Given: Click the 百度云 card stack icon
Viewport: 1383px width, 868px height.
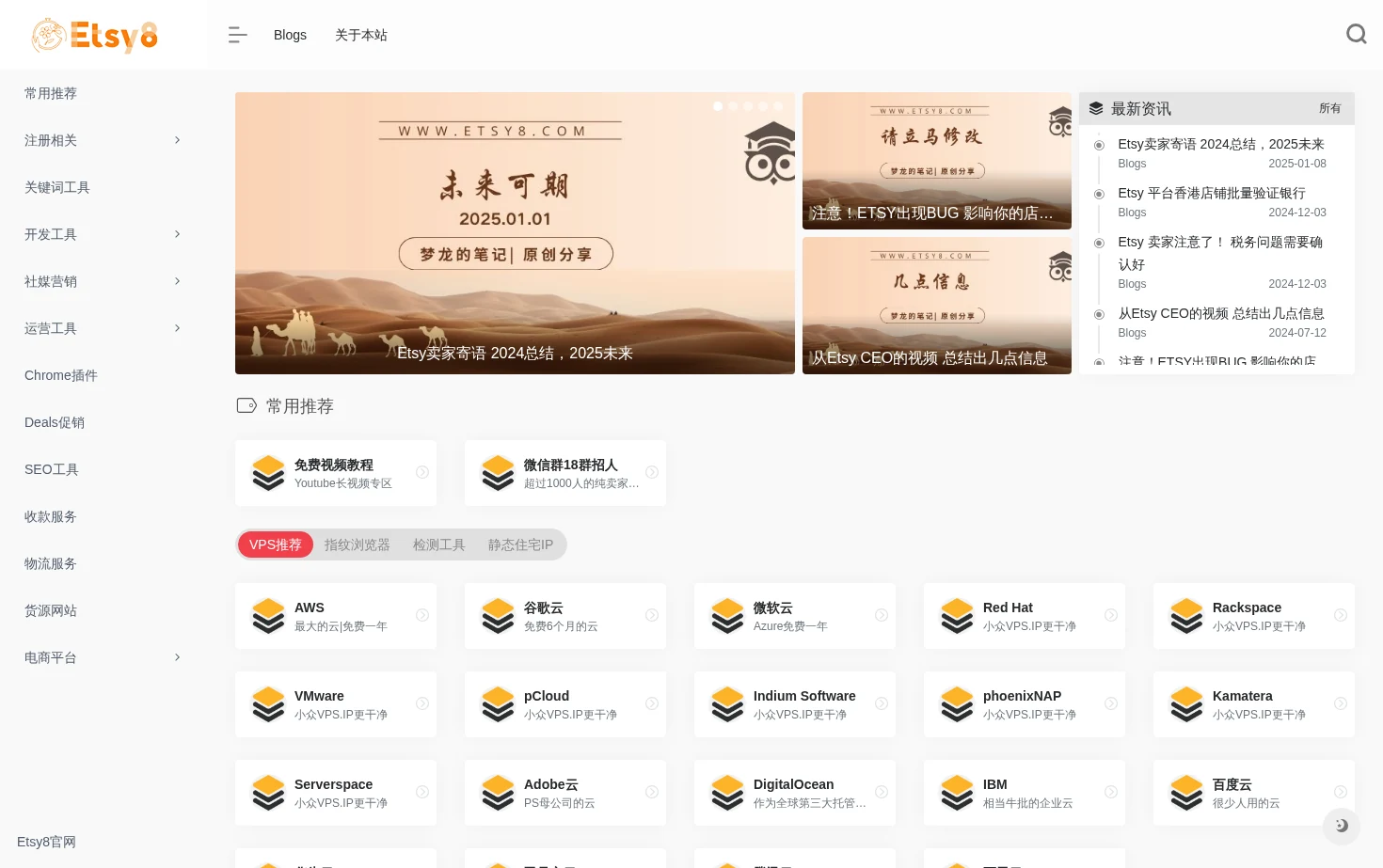Looking at the screenshot, I should click(x=1186, y=793).
